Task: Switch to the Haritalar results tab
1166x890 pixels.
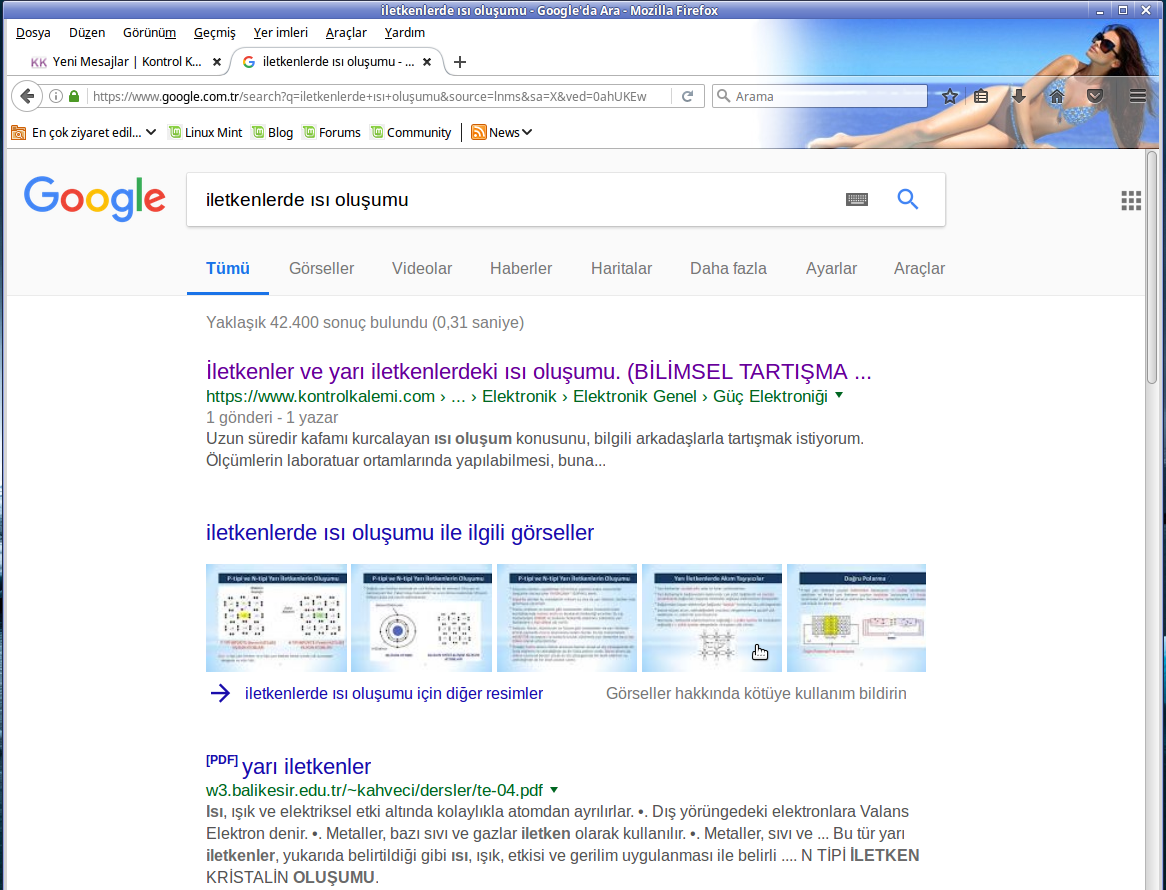Action: (621, 268)
